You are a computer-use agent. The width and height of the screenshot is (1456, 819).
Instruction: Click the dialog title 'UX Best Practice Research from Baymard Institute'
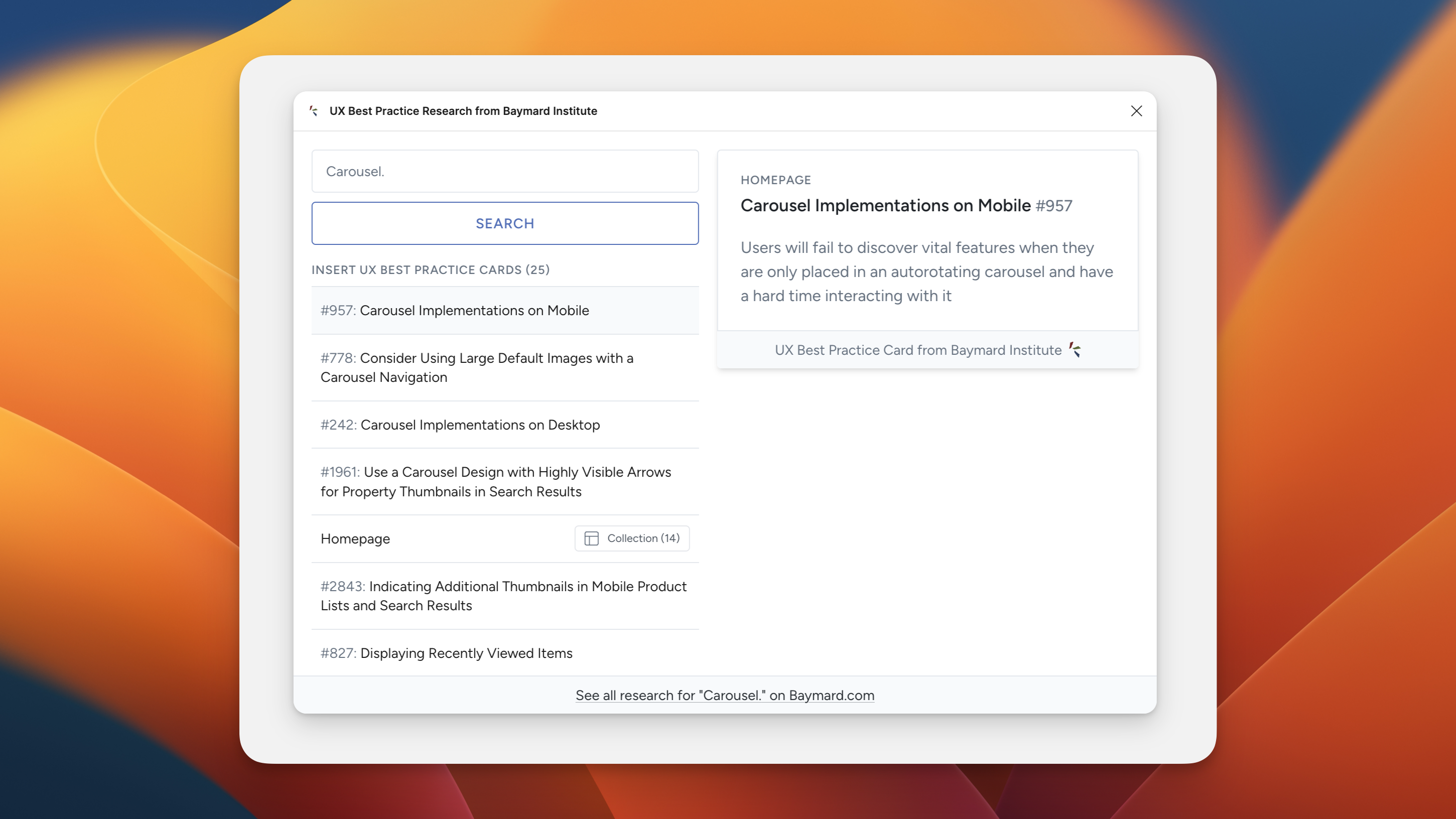463,111
